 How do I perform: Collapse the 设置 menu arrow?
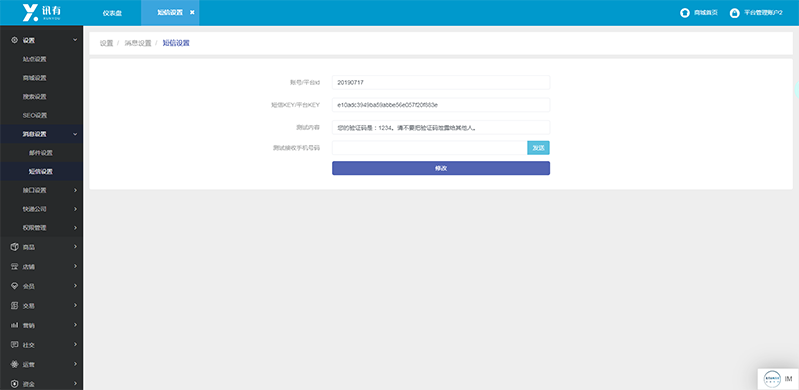75,40
